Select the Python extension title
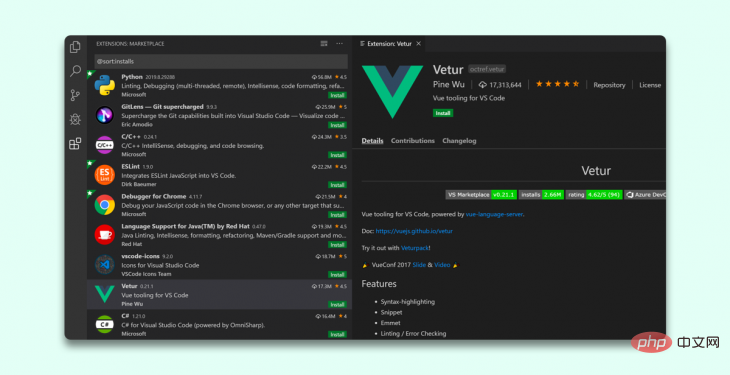 point(132,77)
